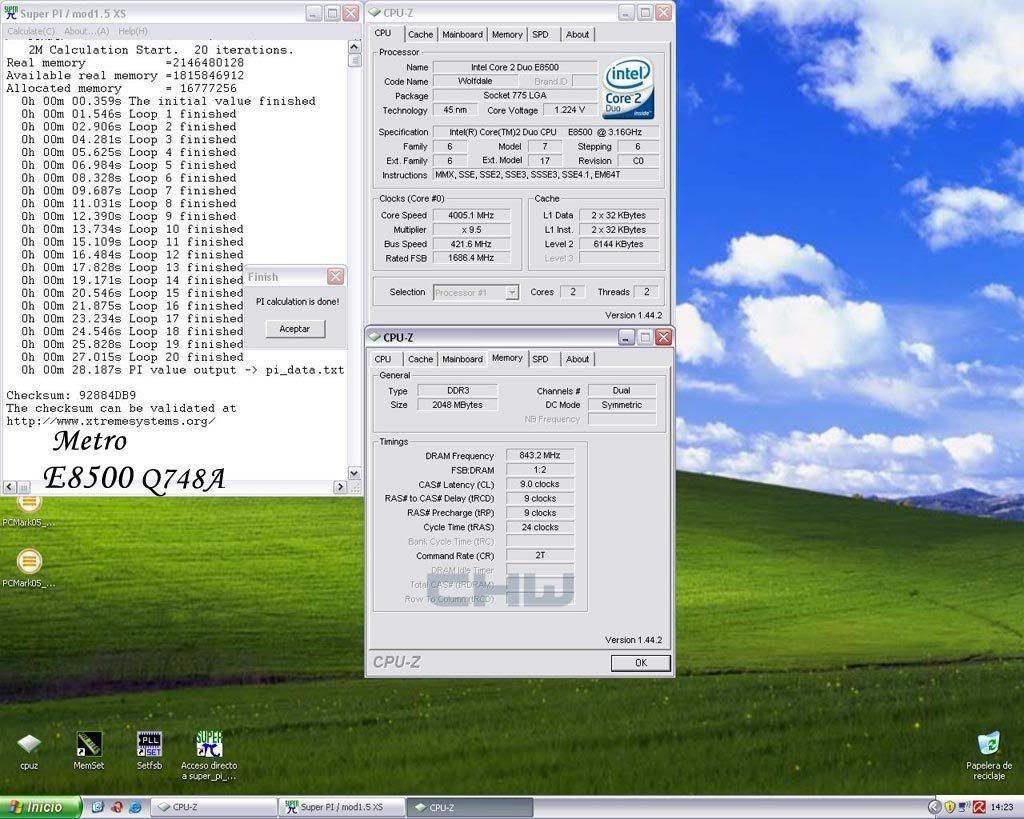Click the Bus Speed value 421.6 MHz

(472, 244)
